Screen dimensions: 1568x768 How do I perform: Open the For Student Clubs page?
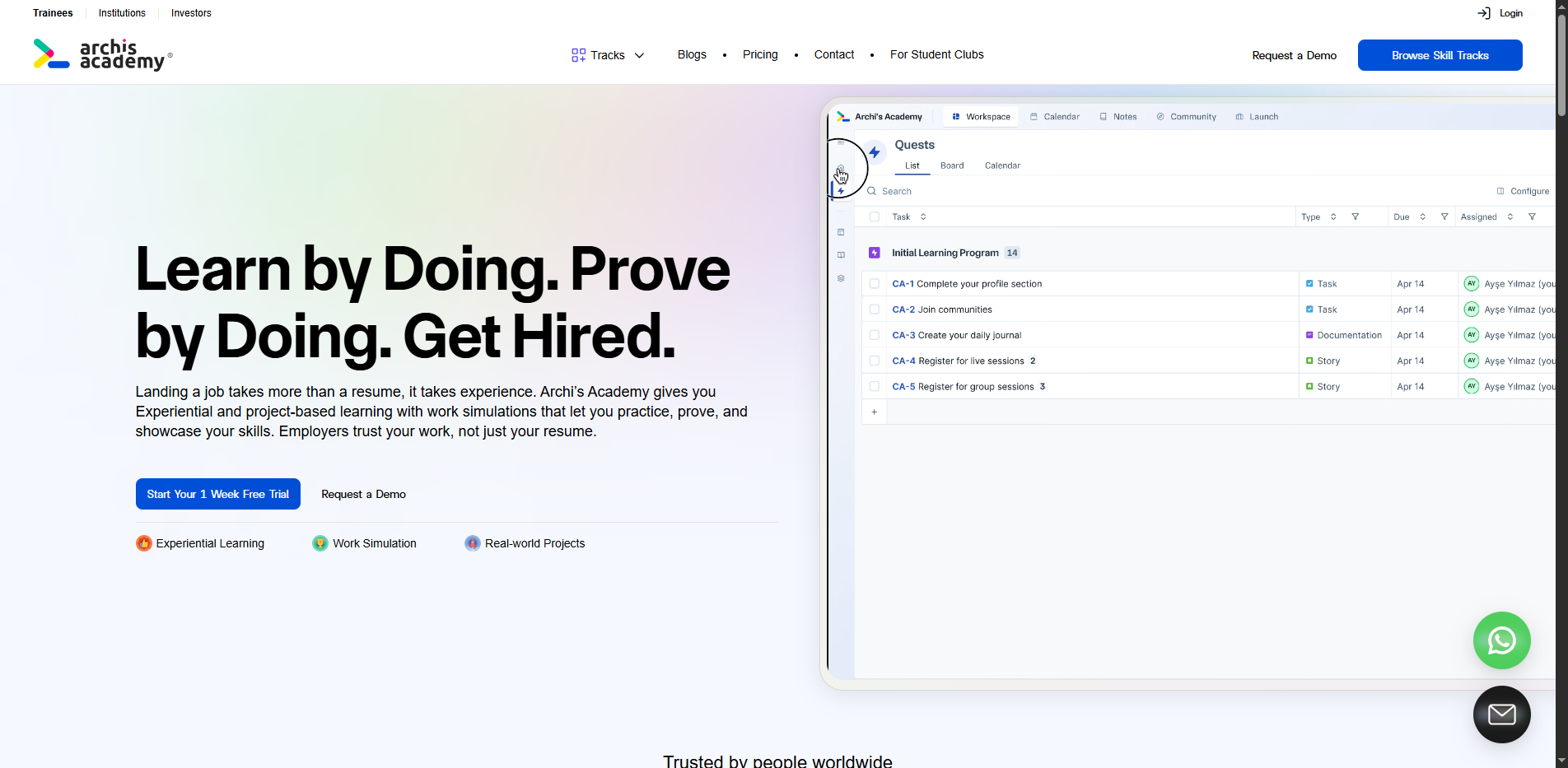(937, 54)
